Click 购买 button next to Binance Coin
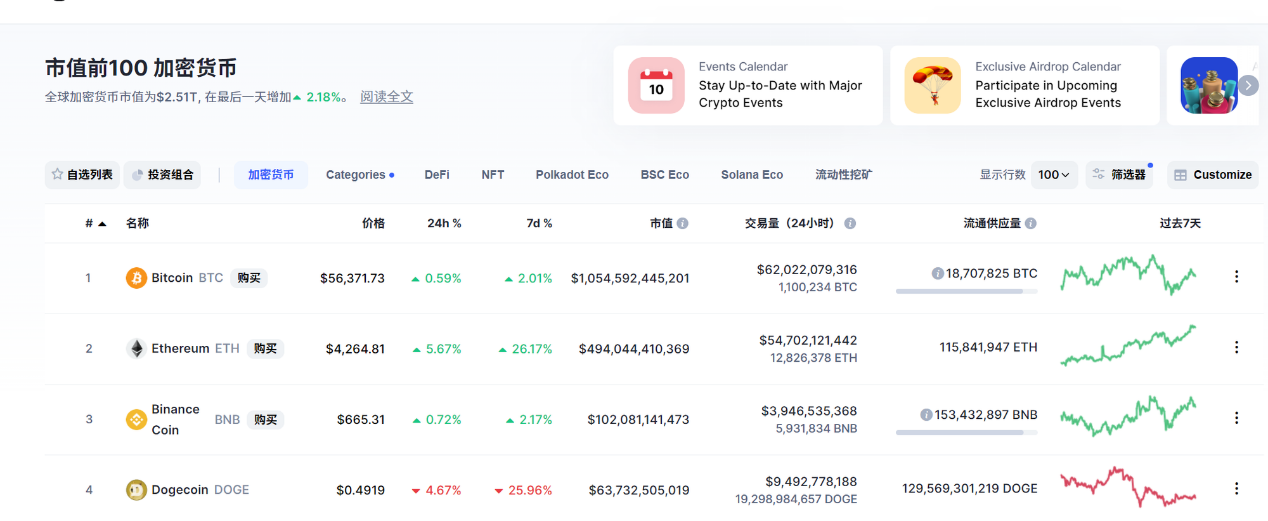Viewport: 1268px width, 521px height. (x=265, y=420)
